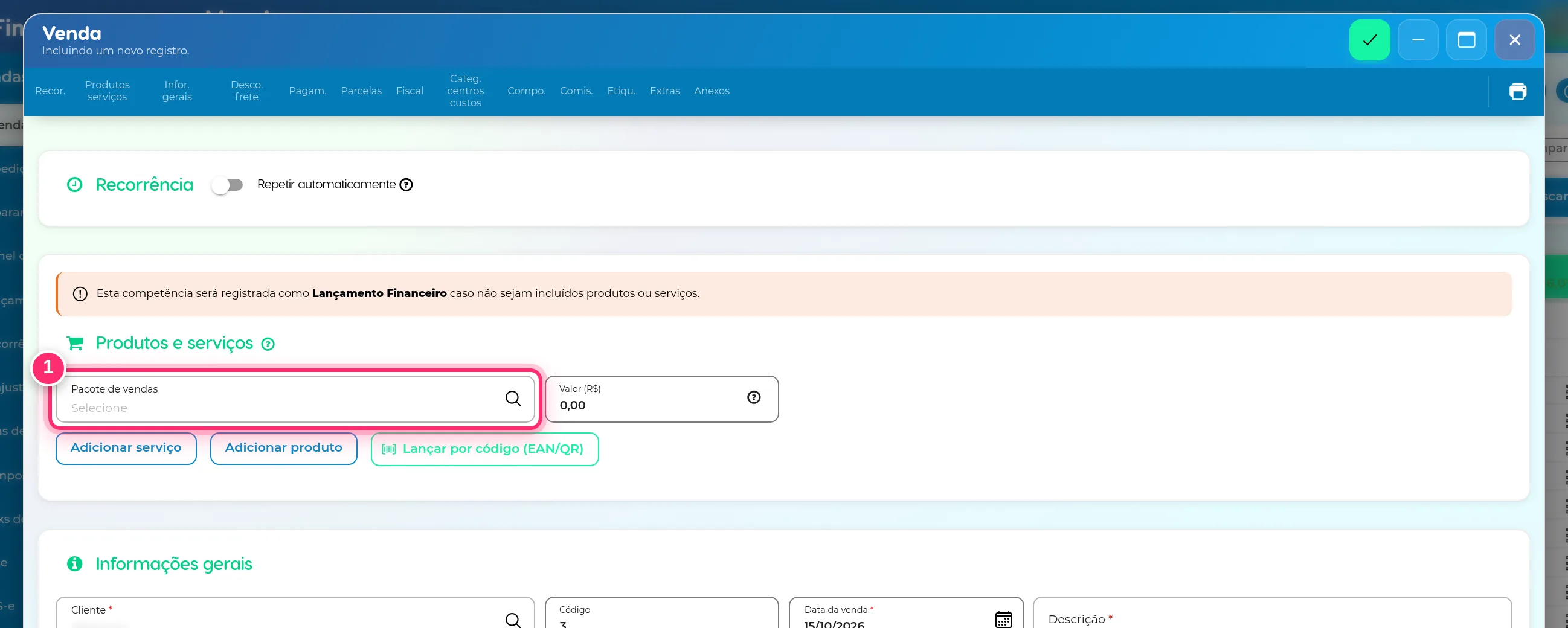Screen dimensions: 1568x628
Task: Go to Anexos tab
Action: 712,91
